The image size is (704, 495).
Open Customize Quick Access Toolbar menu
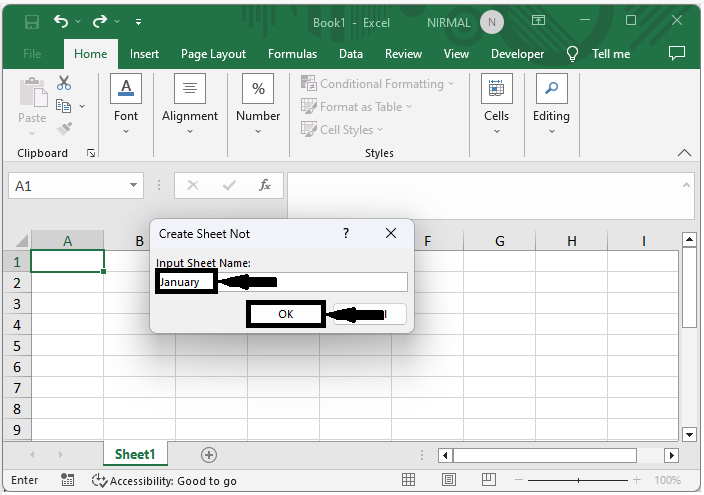click(x=138, y=22)
